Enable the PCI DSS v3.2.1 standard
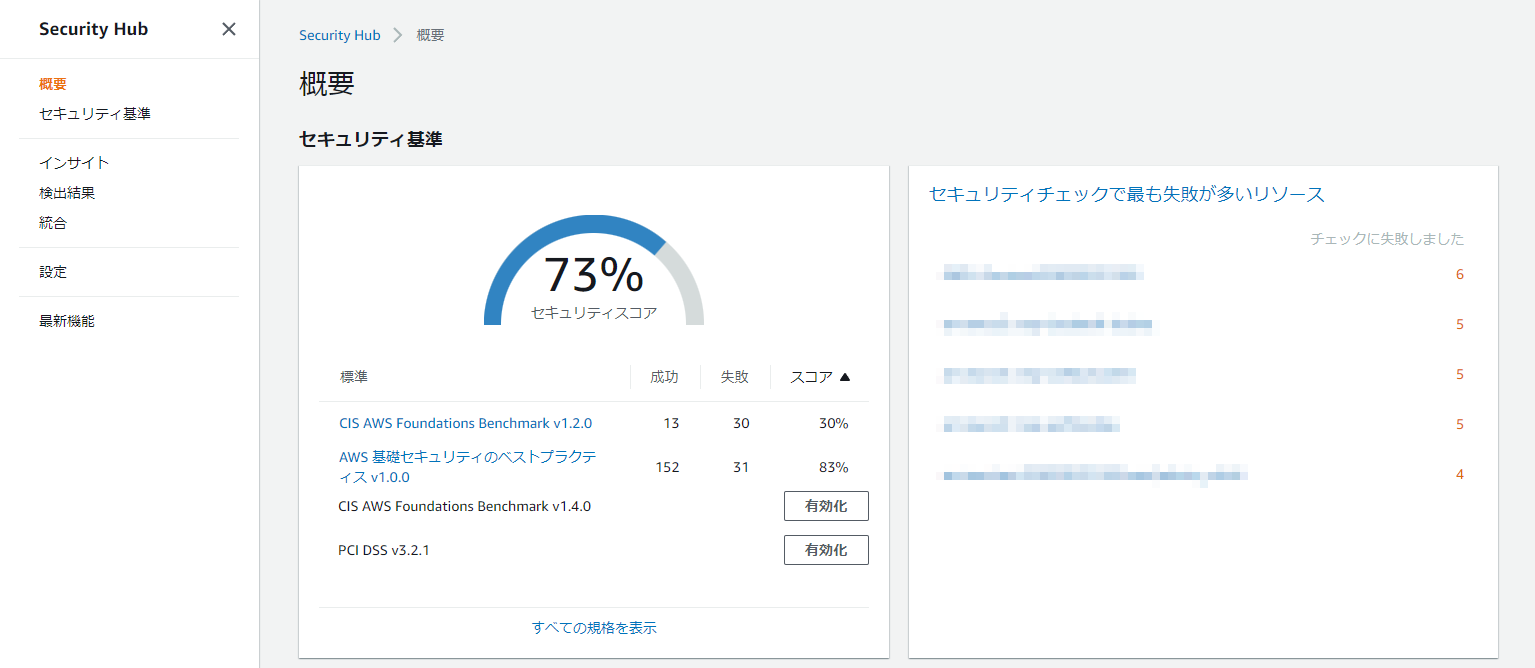This screenshot has width=1535, height=668. (x=825, y=550)
